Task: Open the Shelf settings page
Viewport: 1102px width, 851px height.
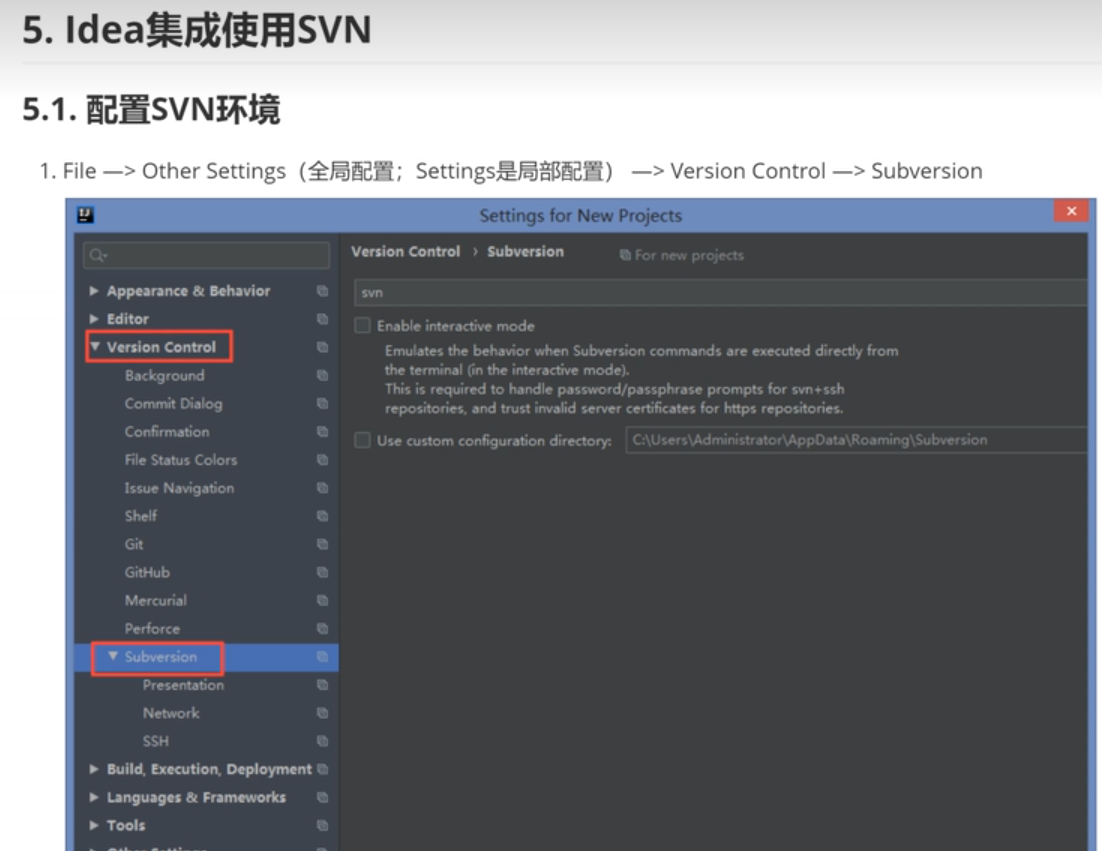Action: 141,517
